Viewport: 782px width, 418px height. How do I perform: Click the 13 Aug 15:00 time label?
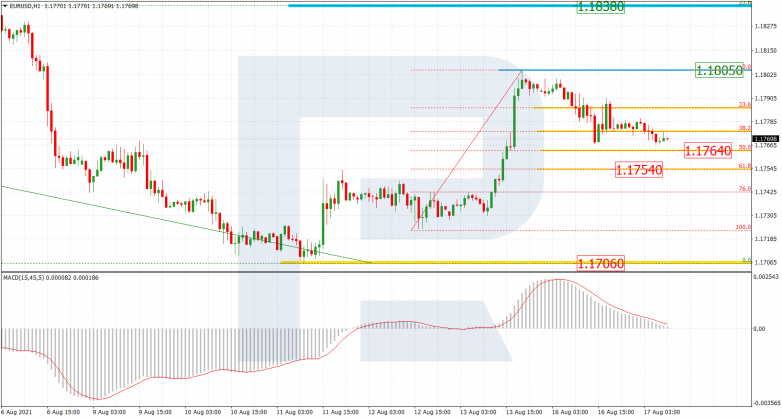point(523,413)
